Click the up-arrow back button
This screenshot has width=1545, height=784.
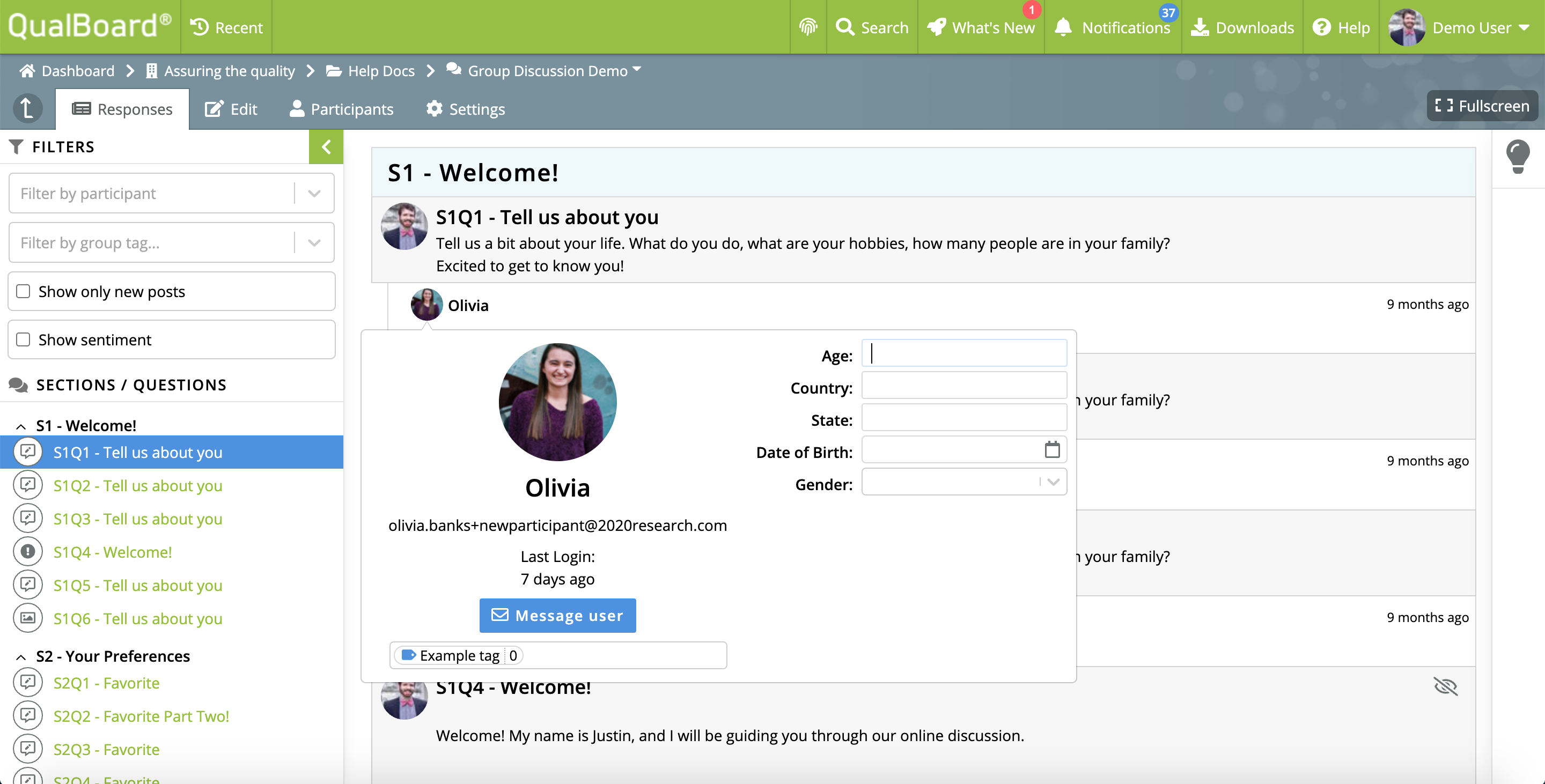pyautogui.click(x=27, y=108)
